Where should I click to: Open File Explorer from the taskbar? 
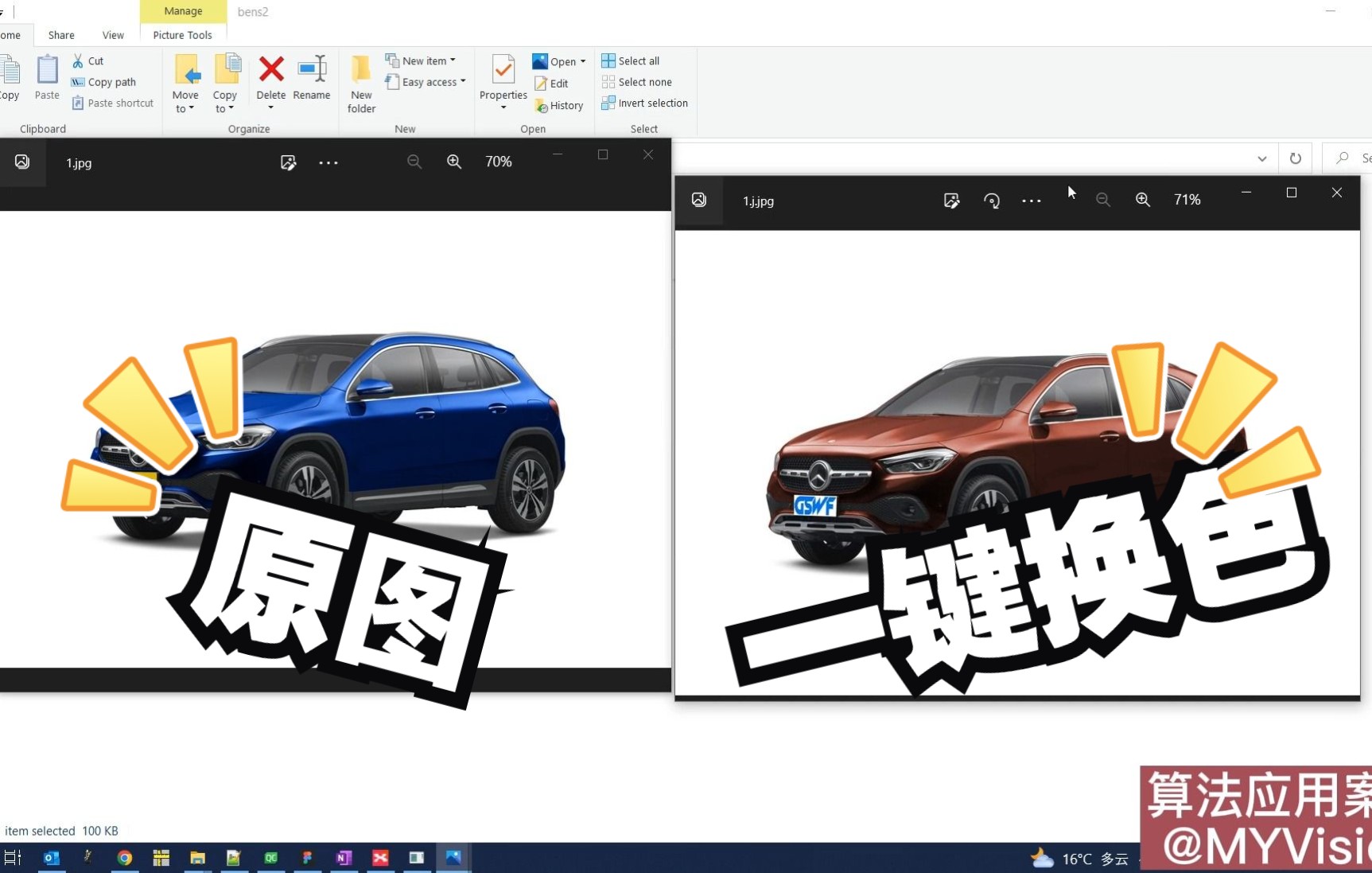coord(197,858)
